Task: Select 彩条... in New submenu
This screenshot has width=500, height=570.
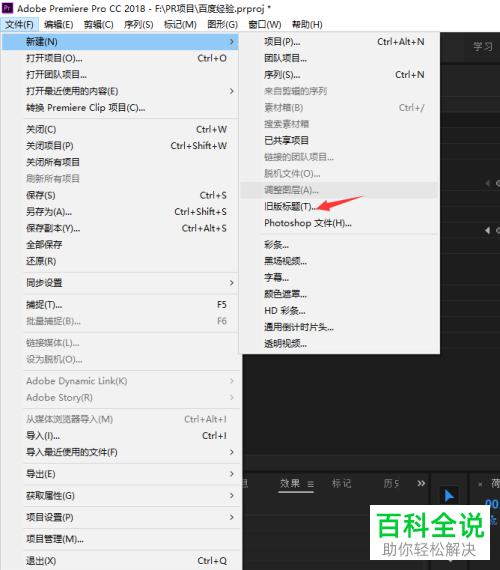Action: (339, 245)
